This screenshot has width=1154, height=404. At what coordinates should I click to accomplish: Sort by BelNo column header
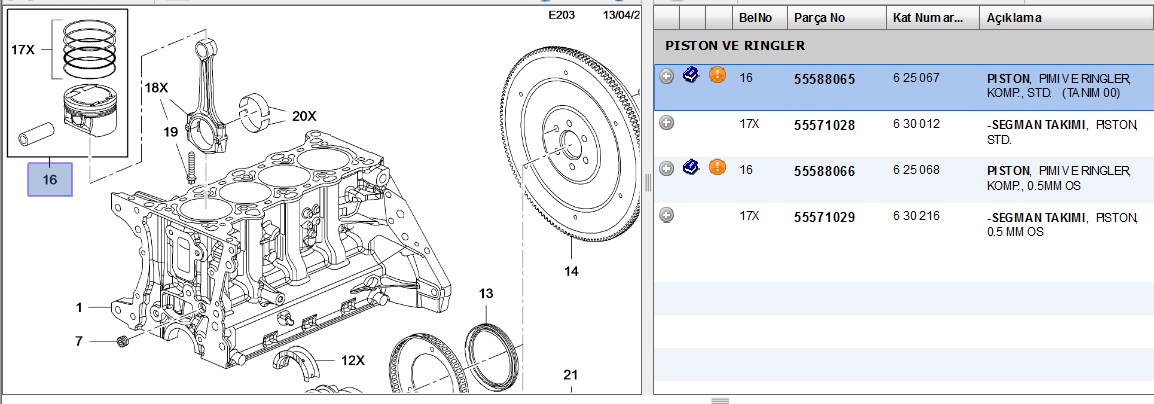tap(759, 18)
